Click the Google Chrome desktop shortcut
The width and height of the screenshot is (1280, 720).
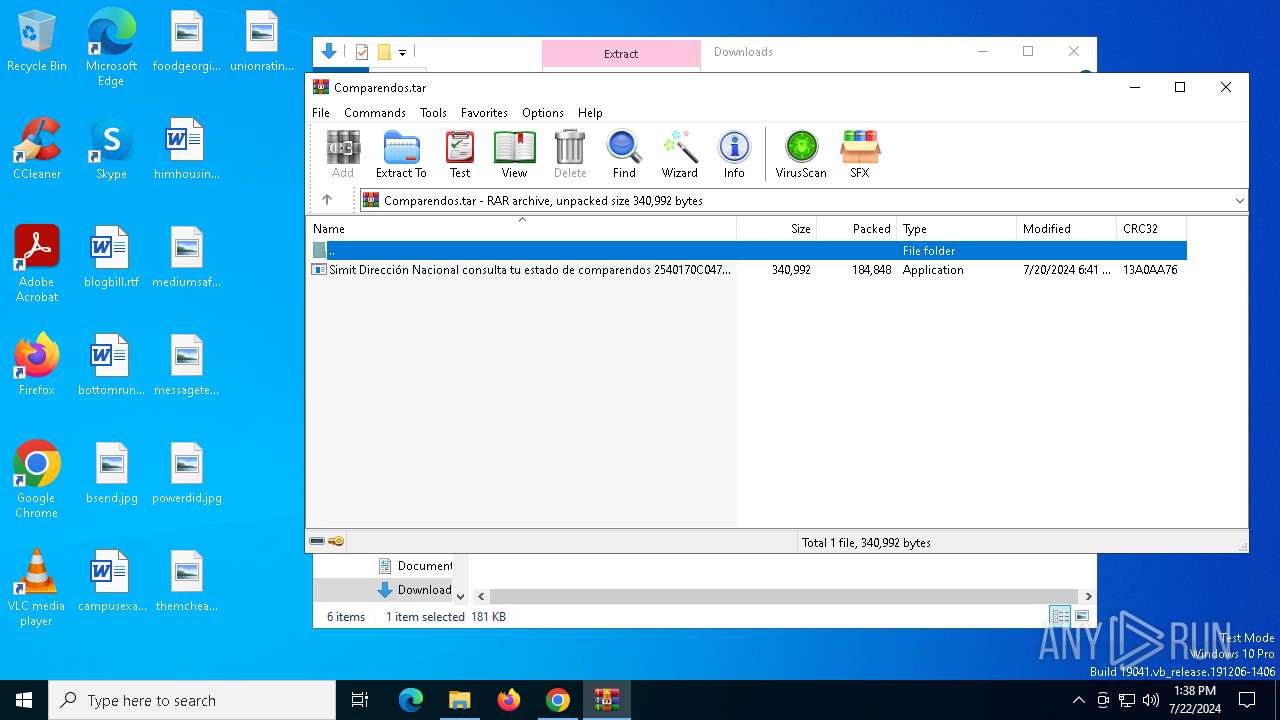tap(37, 480)
